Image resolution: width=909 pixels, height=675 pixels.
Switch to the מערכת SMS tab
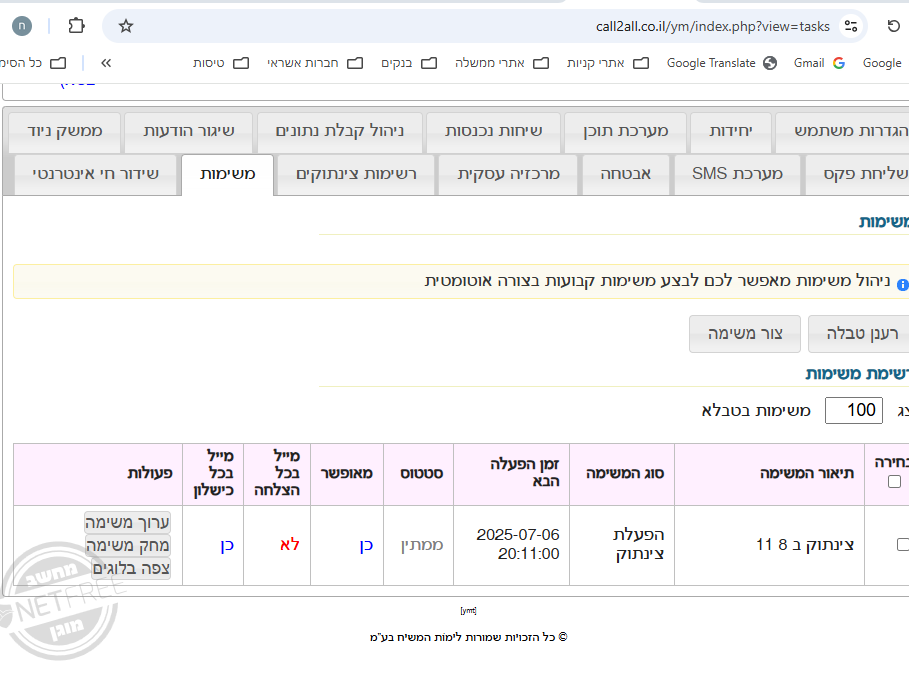point(737,175)
